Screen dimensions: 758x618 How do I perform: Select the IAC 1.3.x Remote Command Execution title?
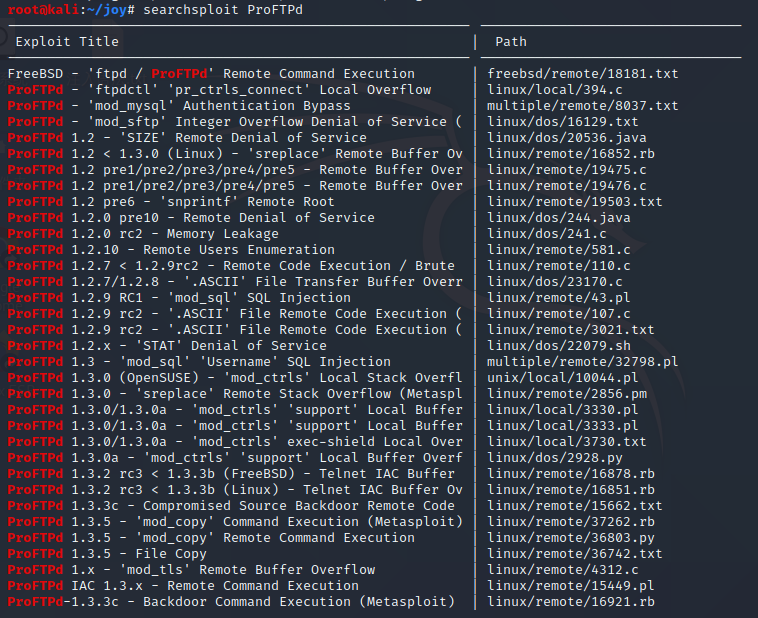(183, 585)
